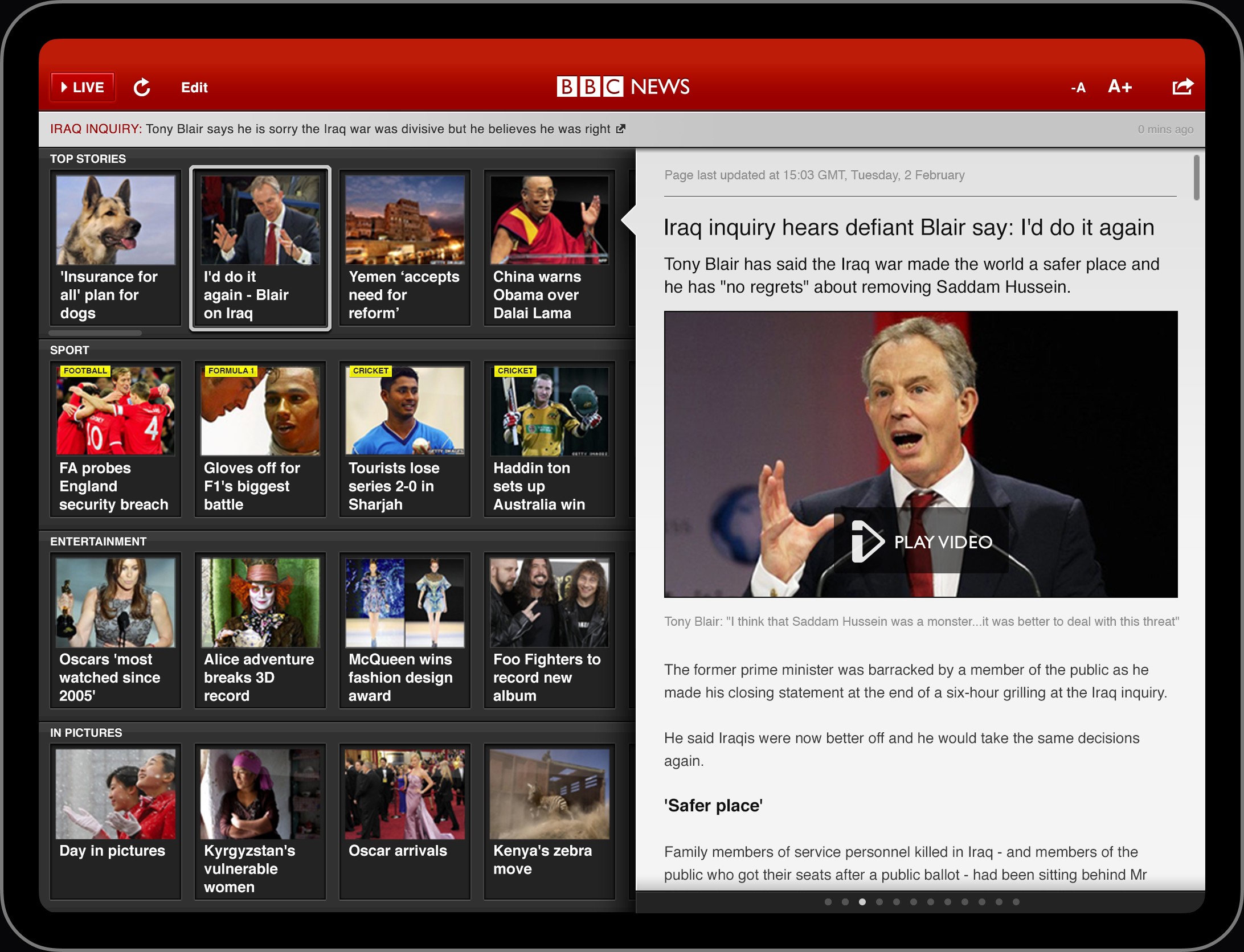Viewport: 1244px width, 952px height.
Task: Open the external link icon in ticker
Action: click(621, 129)
